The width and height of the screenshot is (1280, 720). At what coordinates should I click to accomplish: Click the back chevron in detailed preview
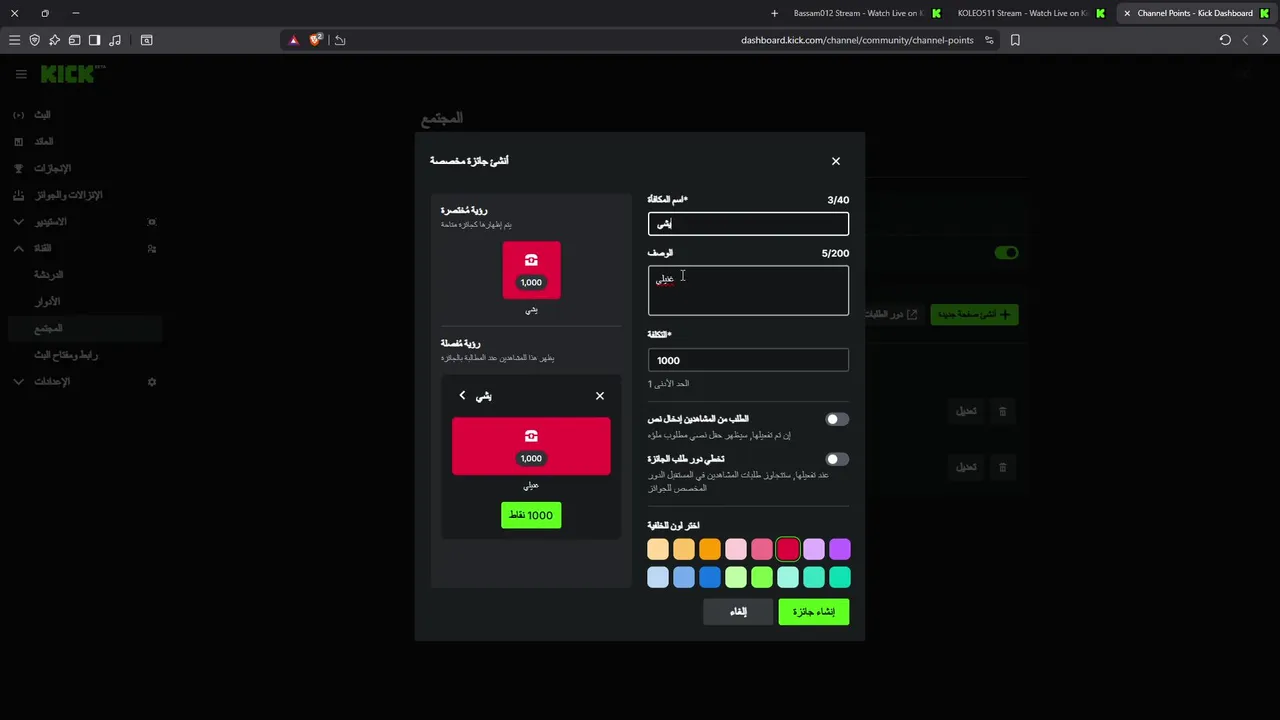pyautogui.click(x=462, y=396)
